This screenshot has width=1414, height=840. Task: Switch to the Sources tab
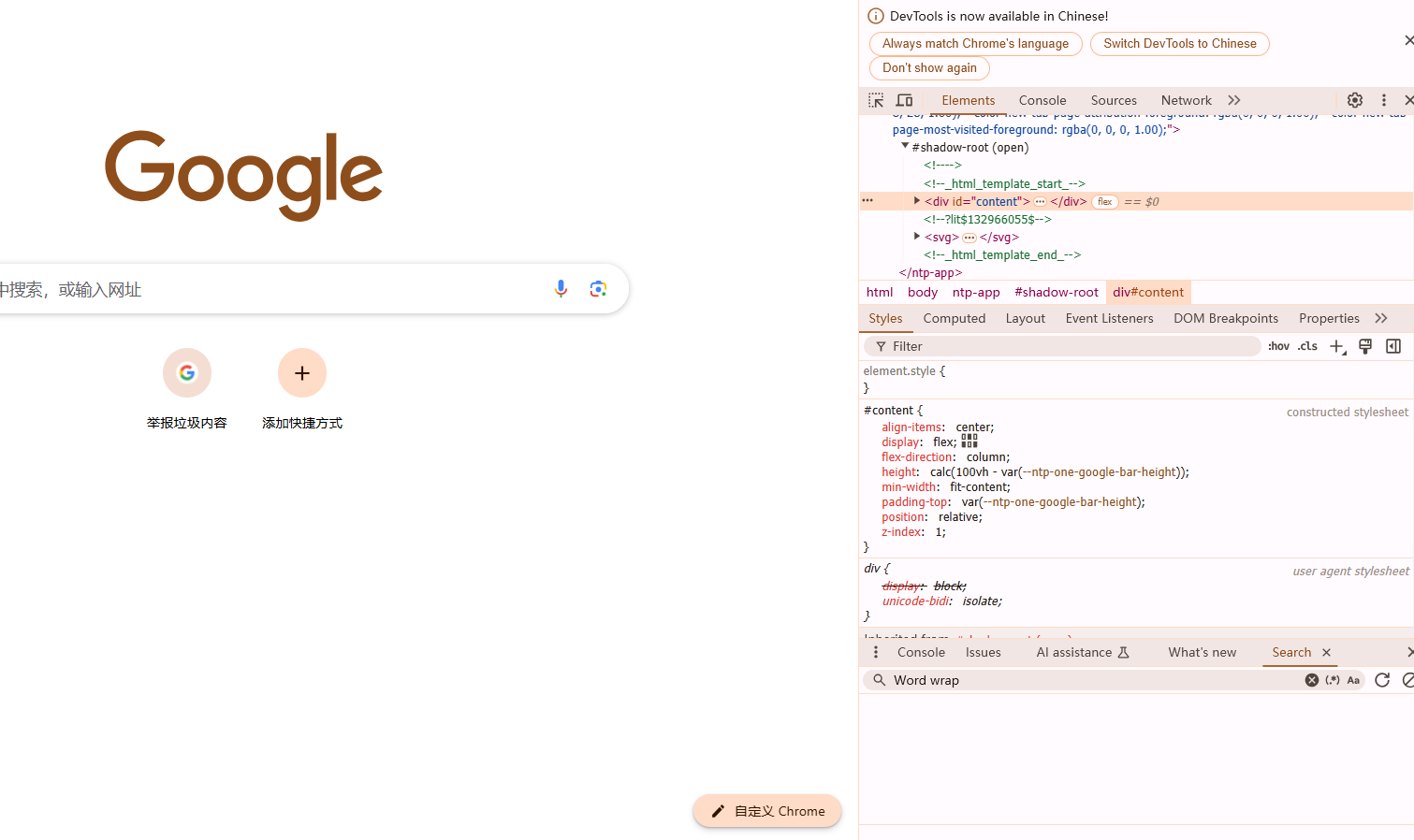pyautogui.click(x=1114, y=100)
